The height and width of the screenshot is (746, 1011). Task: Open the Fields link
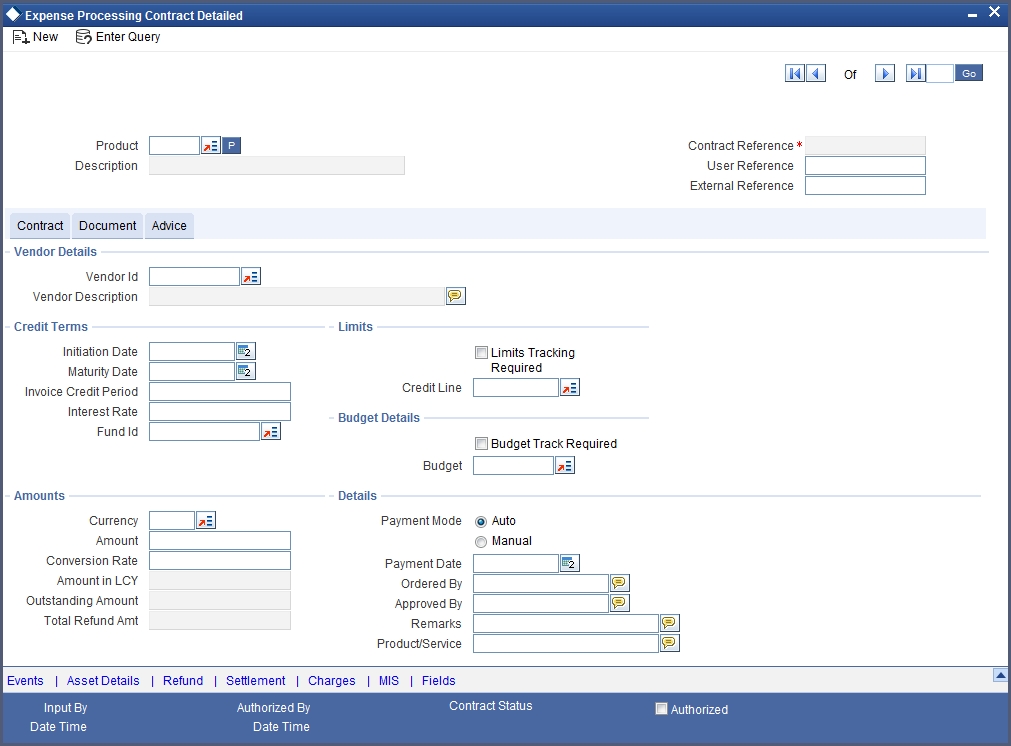pyautogui.click(x=438, y=681)
